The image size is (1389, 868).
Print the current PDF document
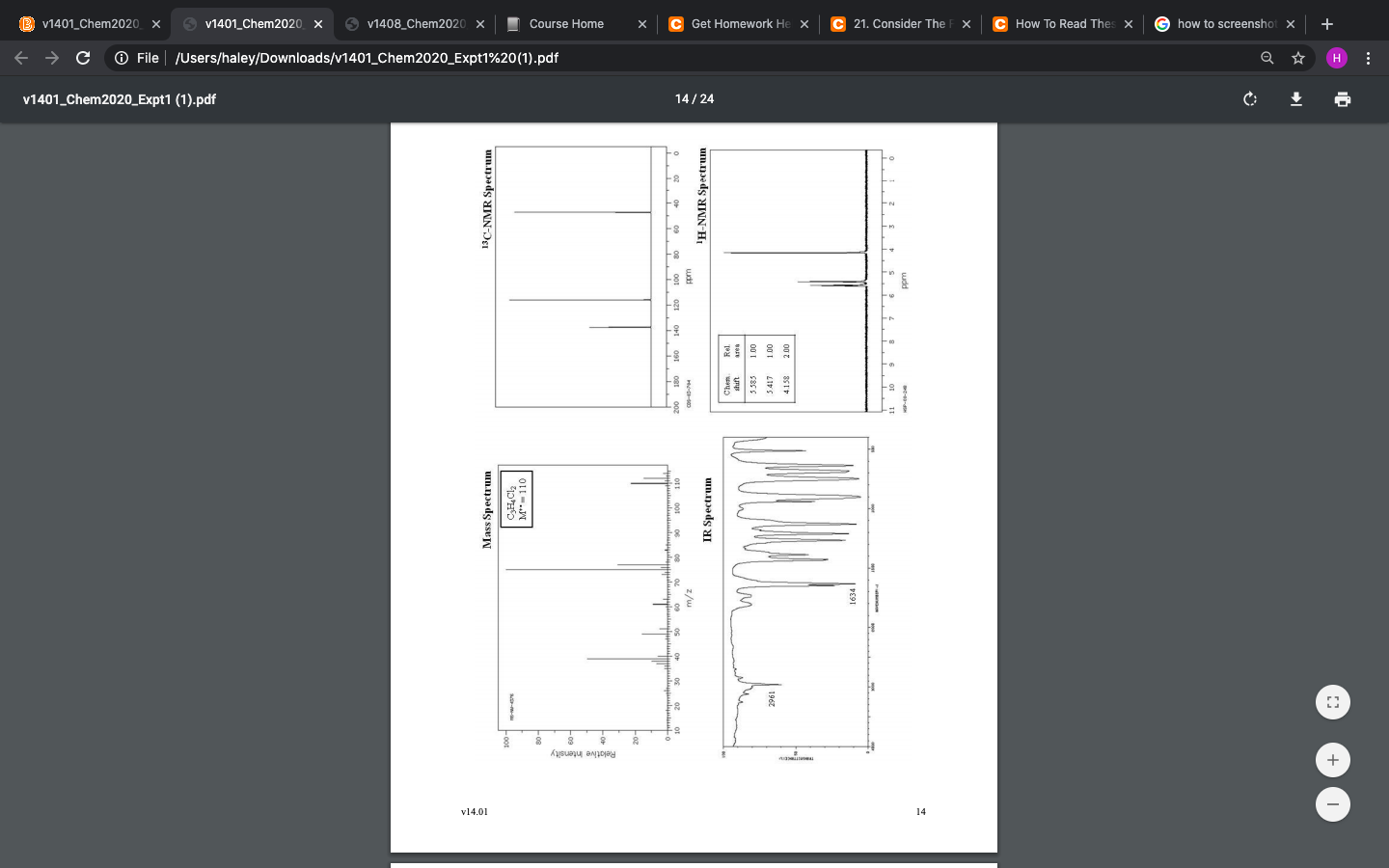pyautogui.click(x=1343, y=98)
